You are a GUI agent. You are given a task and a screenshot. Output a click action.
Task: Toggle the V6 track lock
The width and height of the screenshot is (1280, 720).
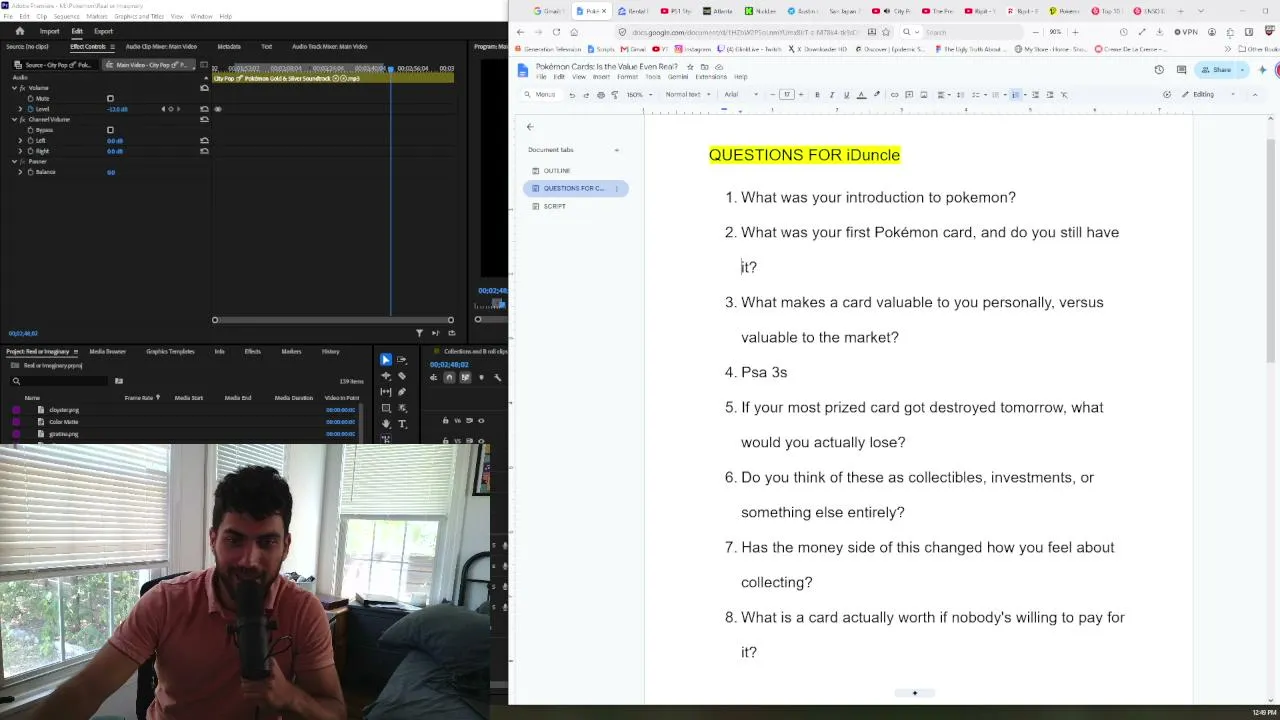click(x=445, y=421)
